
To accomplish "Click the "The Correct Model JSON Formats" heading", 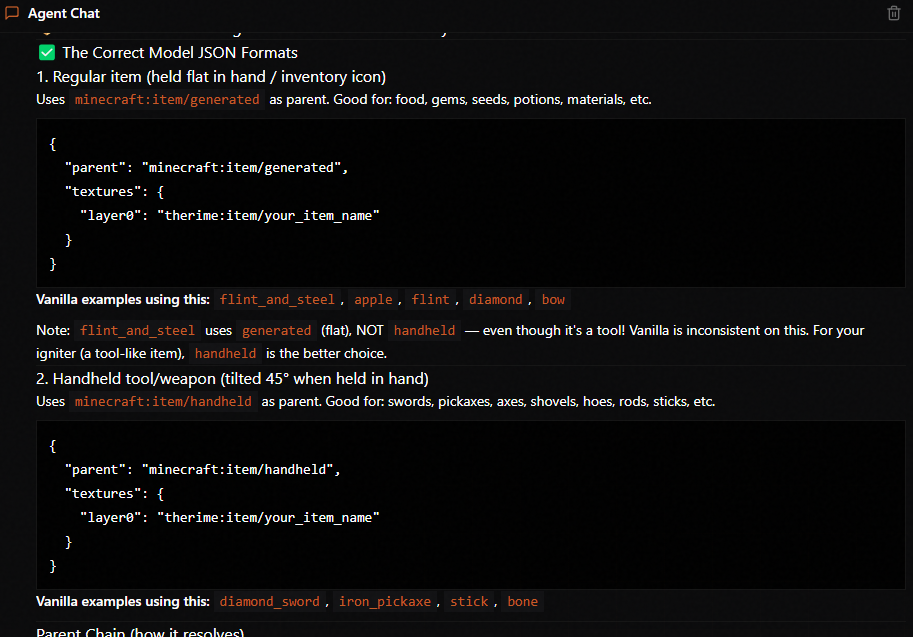I will [x=180, y=52].
